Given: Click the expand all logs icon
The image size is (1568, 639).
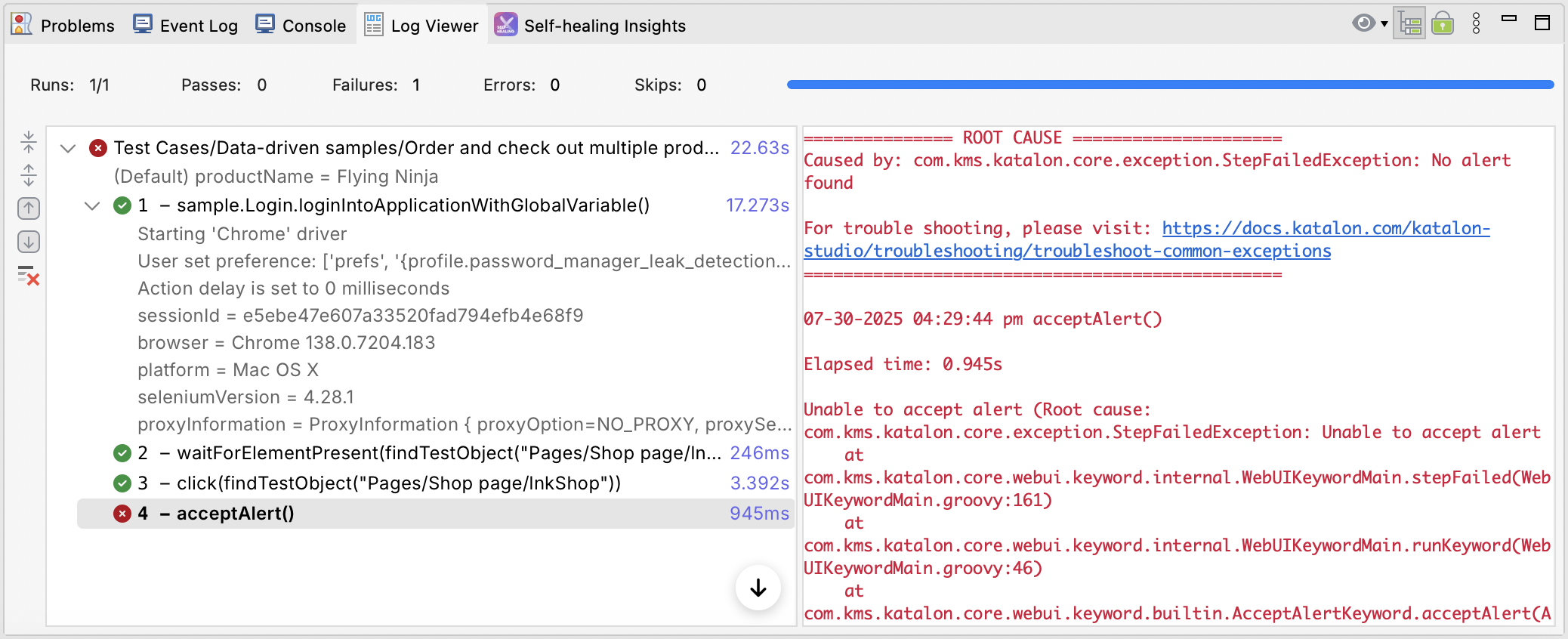Looking at the screenshot, I should coord(29,175).
